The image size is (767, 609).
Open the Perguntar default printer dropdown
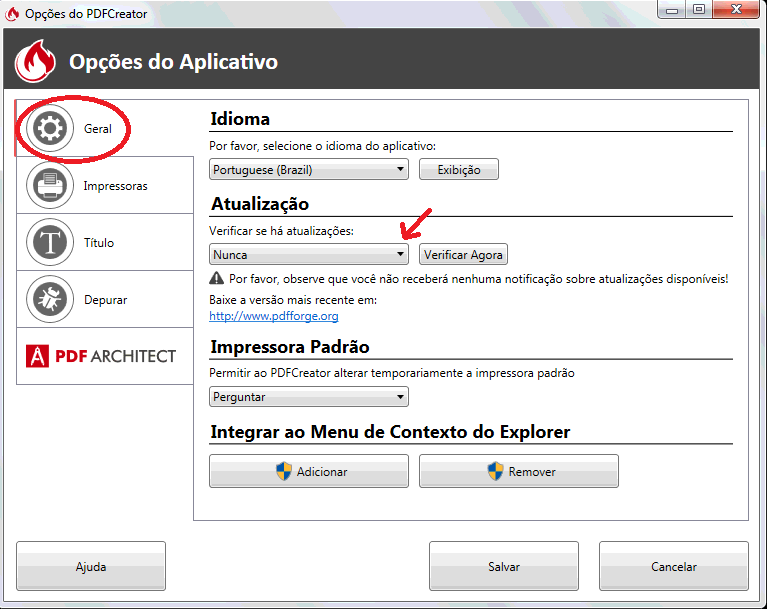tap(309, 397)
